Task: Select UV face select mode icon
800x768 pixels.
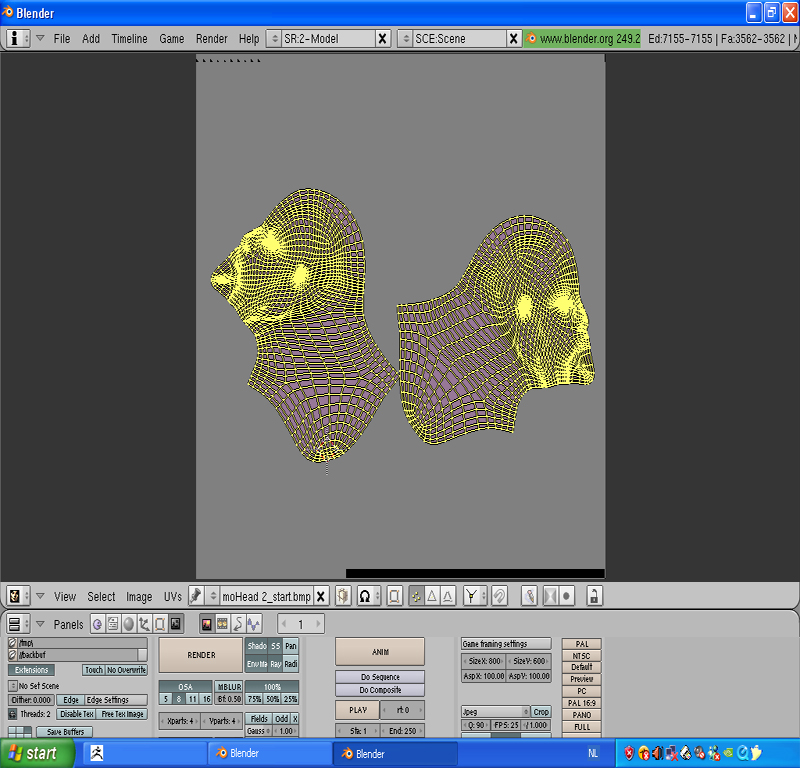Action: [x=448, y=596]
